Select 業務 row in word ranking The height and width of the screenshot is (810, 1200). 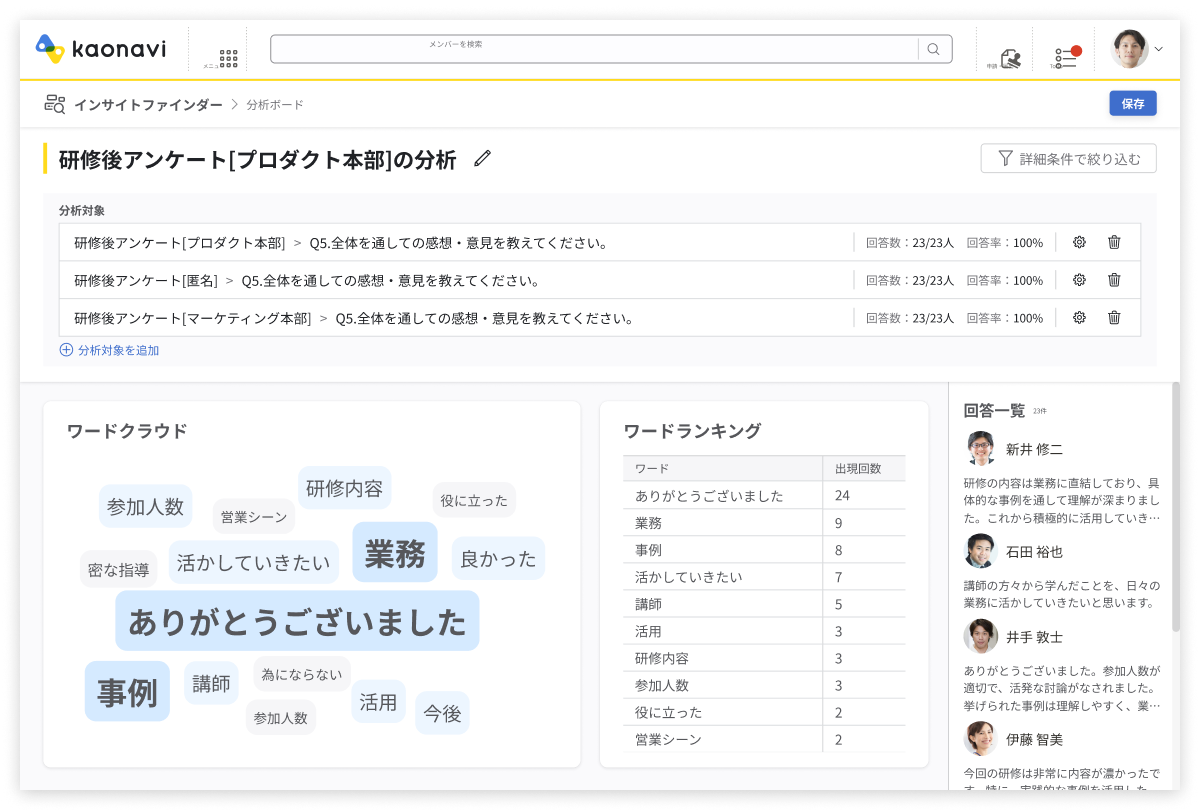764,522
